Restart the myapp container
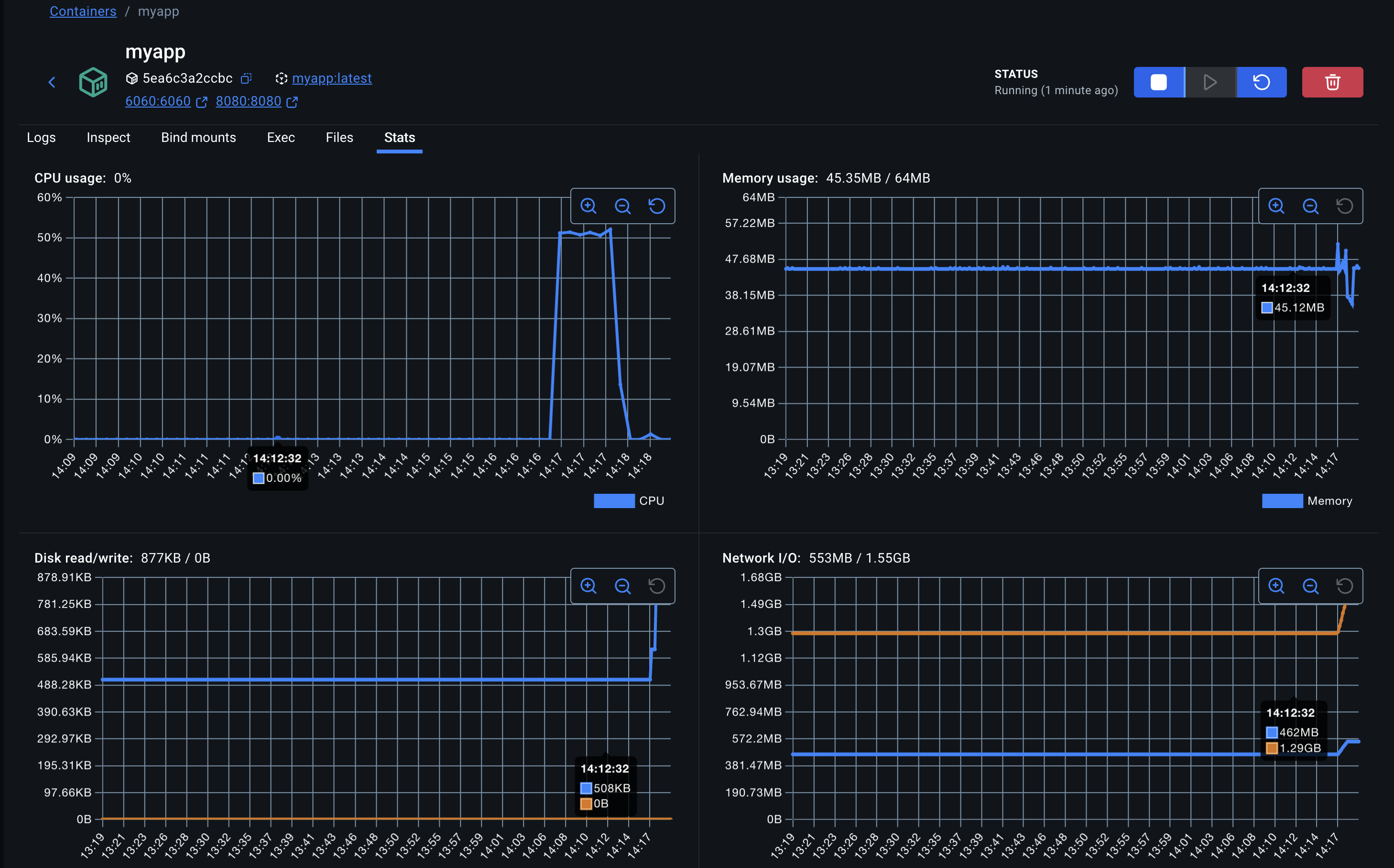 coord(1262,82)
